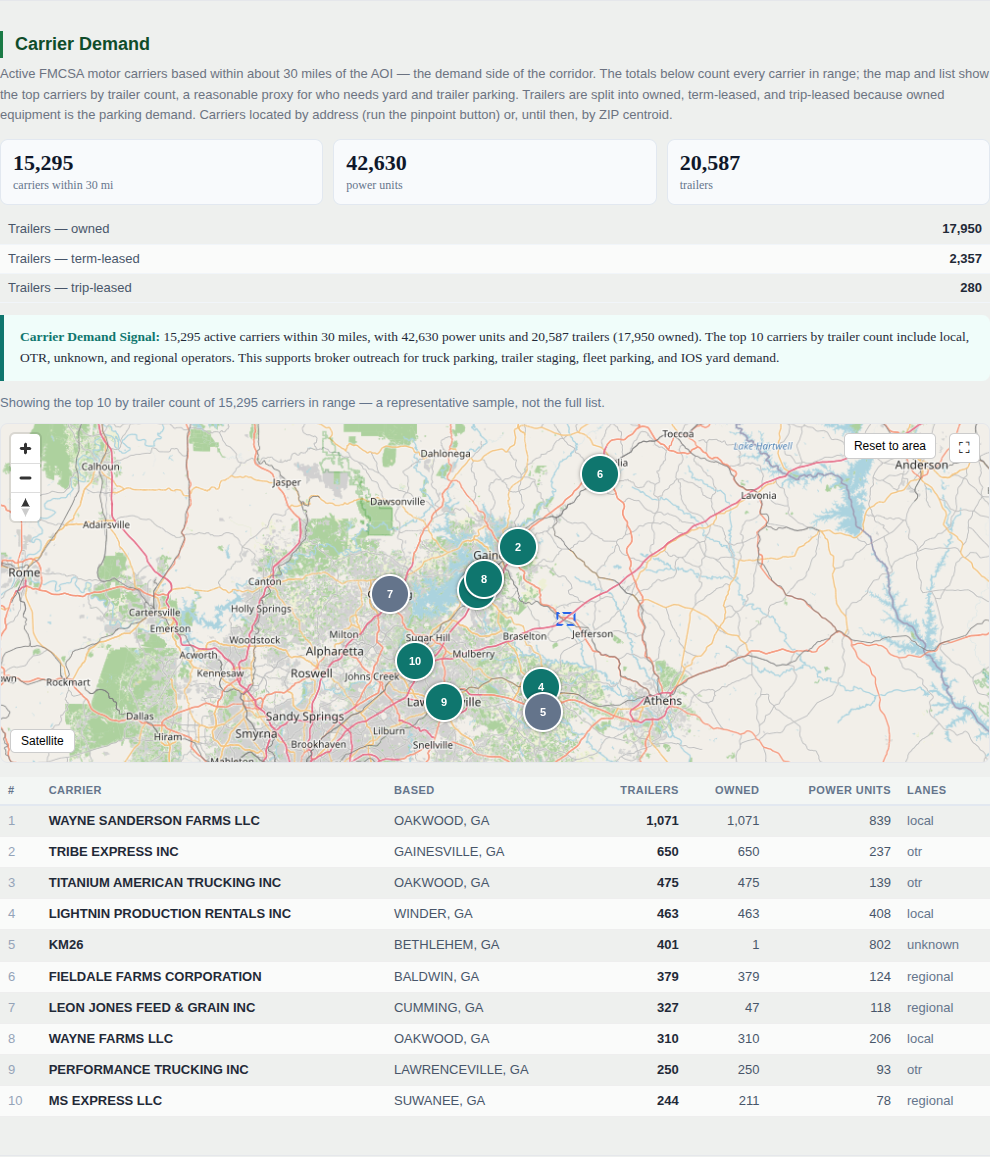Select map marker number 6
990x1157 pixels.
[600, 474]
